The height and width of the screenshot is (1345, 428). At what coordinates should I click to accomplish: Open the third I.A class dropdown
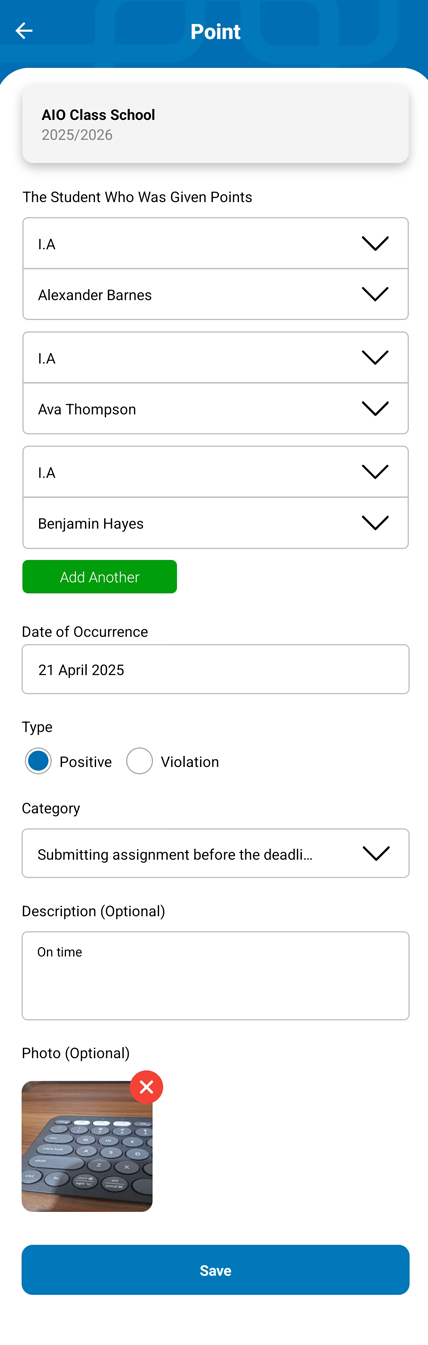pyautogui.click(x=215, y=471)
